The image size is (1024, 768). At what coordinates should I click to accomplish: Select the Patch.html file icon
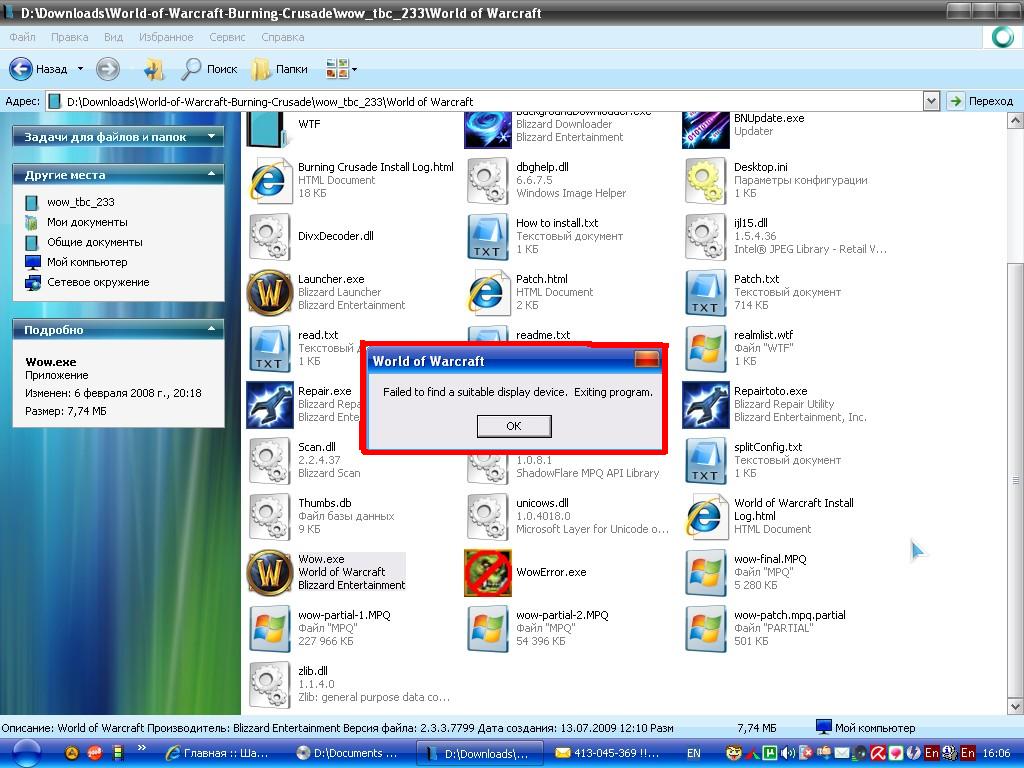click(487, 293)
